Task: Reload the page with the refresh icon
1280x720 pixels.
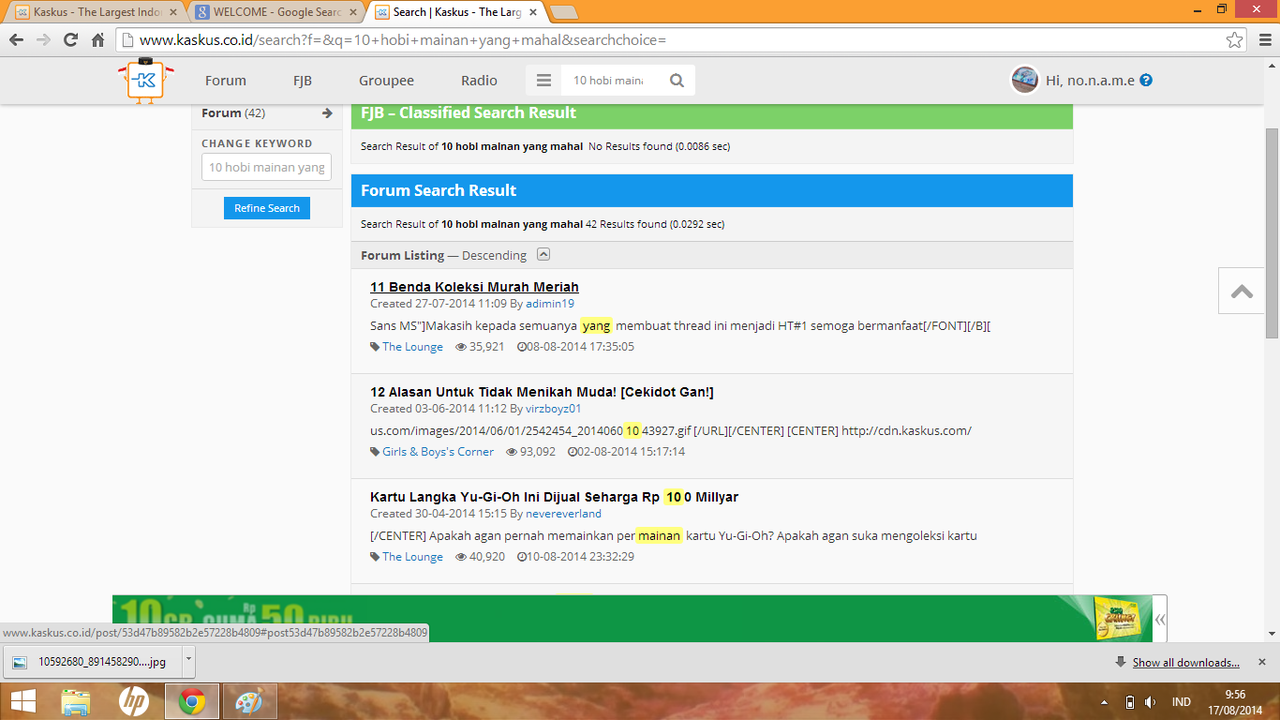Action: click(x=70, y=40)
